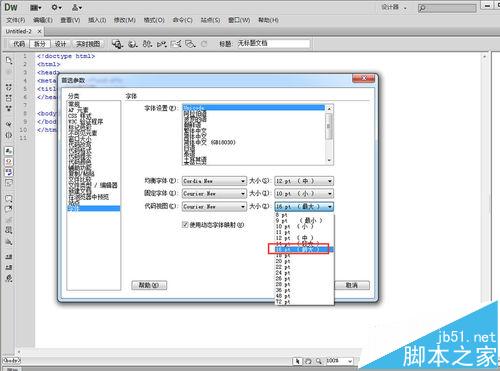The height and width of the screenshot is (371, 500).
Task: Switch to 设计 view button
Action: 60,44
